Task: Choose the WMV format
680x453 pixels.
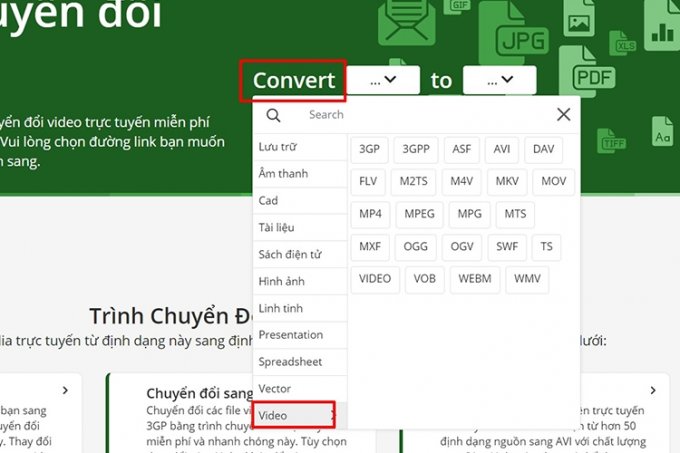Action: [527, 279]
